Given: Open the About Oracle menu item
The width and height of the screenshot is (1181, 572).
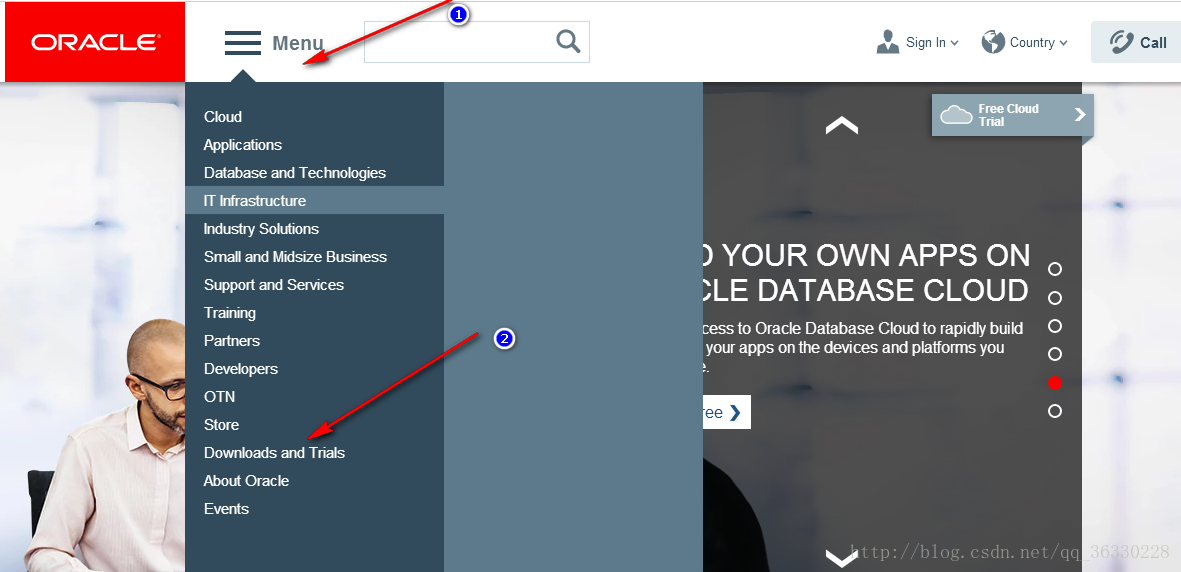Looking at the screenshot, I should point(246,480).
